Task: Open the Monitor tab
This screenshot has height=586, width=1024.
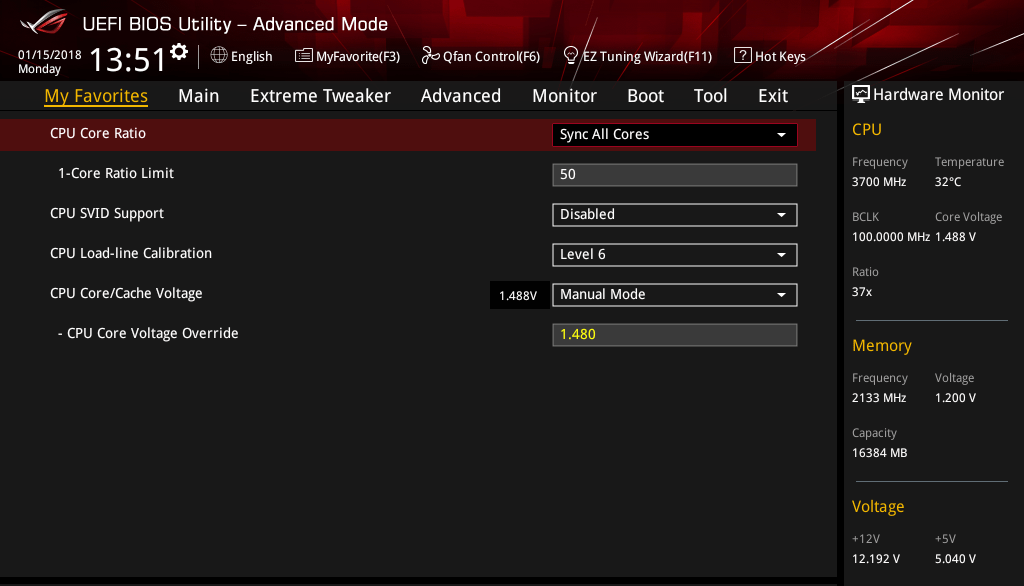Action: (564, 96)
